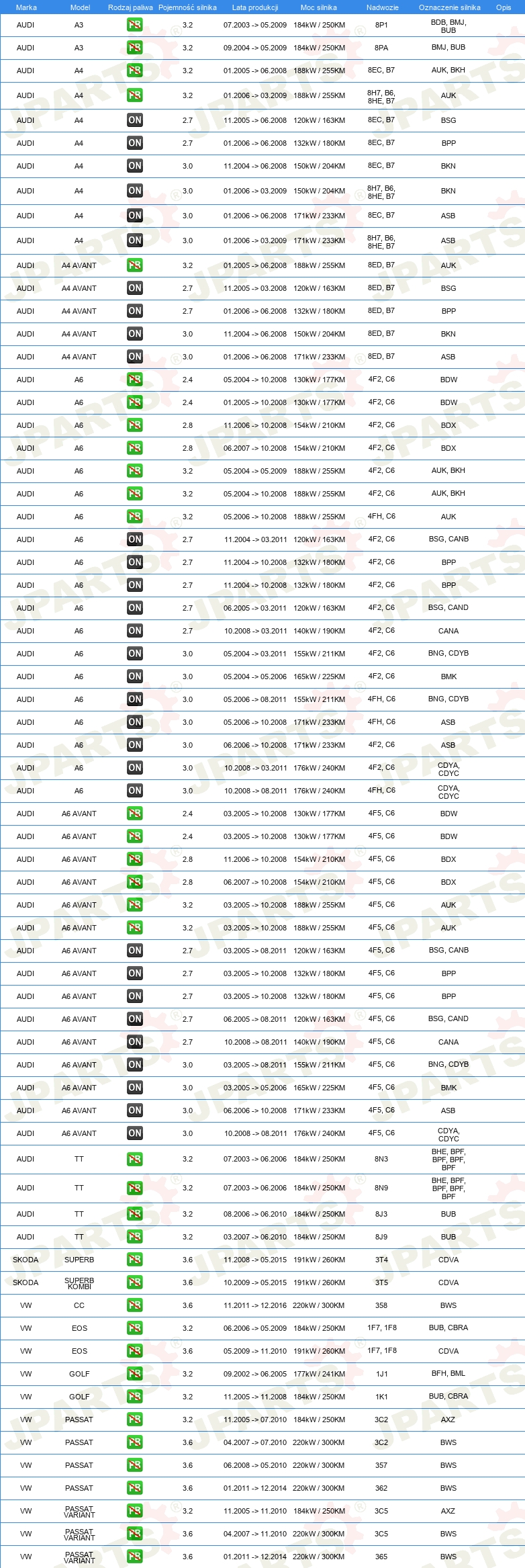Viewport: 525px width, 1568px height.
Task: Click diesel ON icon in A6 Avant CANA row
Action: point(134,1042)
